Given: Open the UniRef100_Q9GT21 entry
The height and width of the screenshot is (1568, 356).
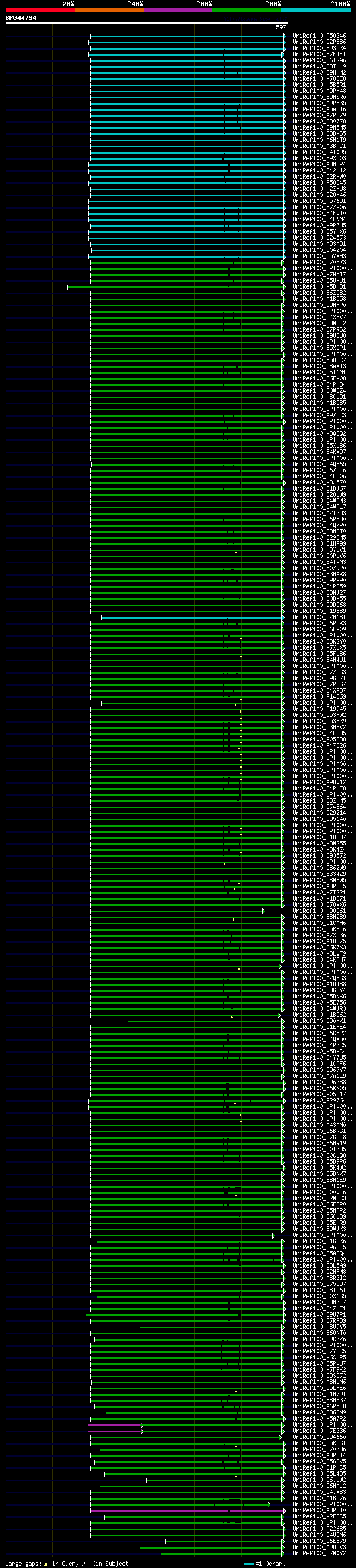Looking at the screenshot, I should [x=319, y=678].
